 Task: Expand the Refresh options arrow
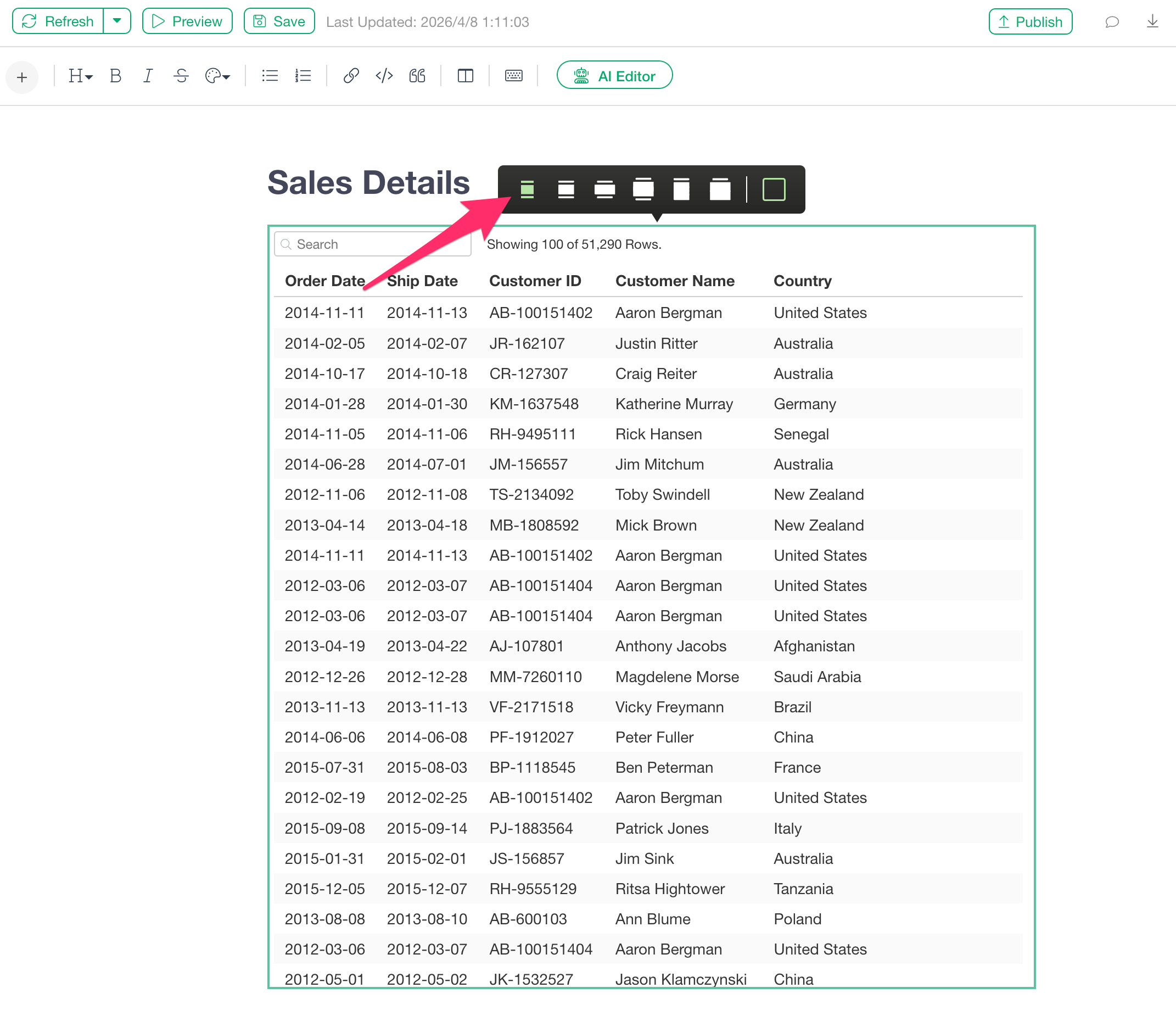[x=117, y=21]
